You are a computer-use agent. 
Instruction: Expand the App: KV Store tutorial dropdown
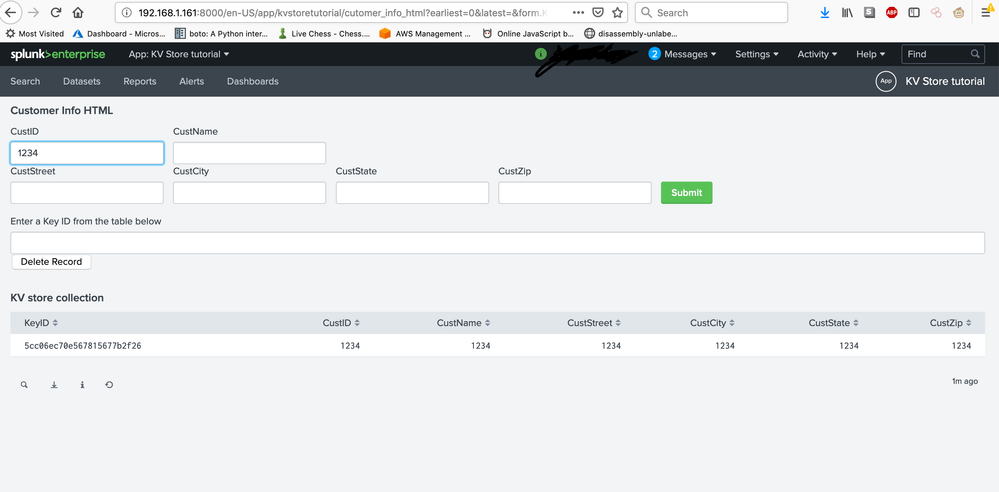coord(179,54)
